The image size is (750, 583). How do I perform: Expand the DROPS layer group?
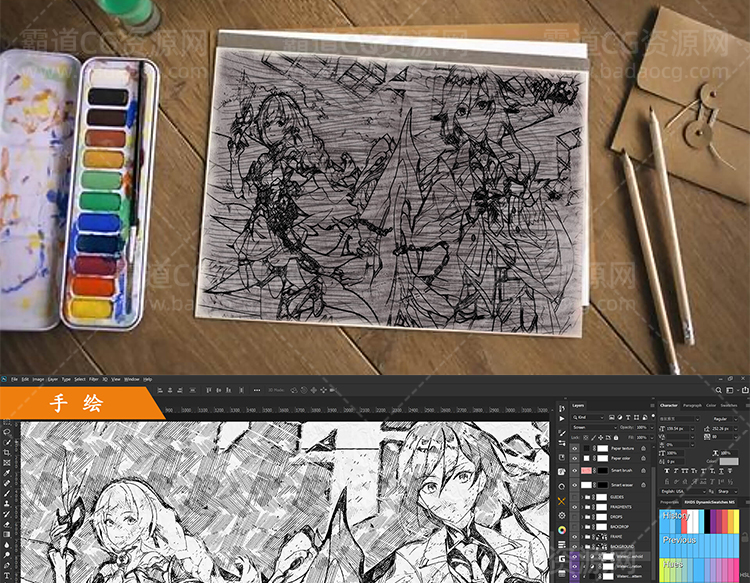point(582,517)
